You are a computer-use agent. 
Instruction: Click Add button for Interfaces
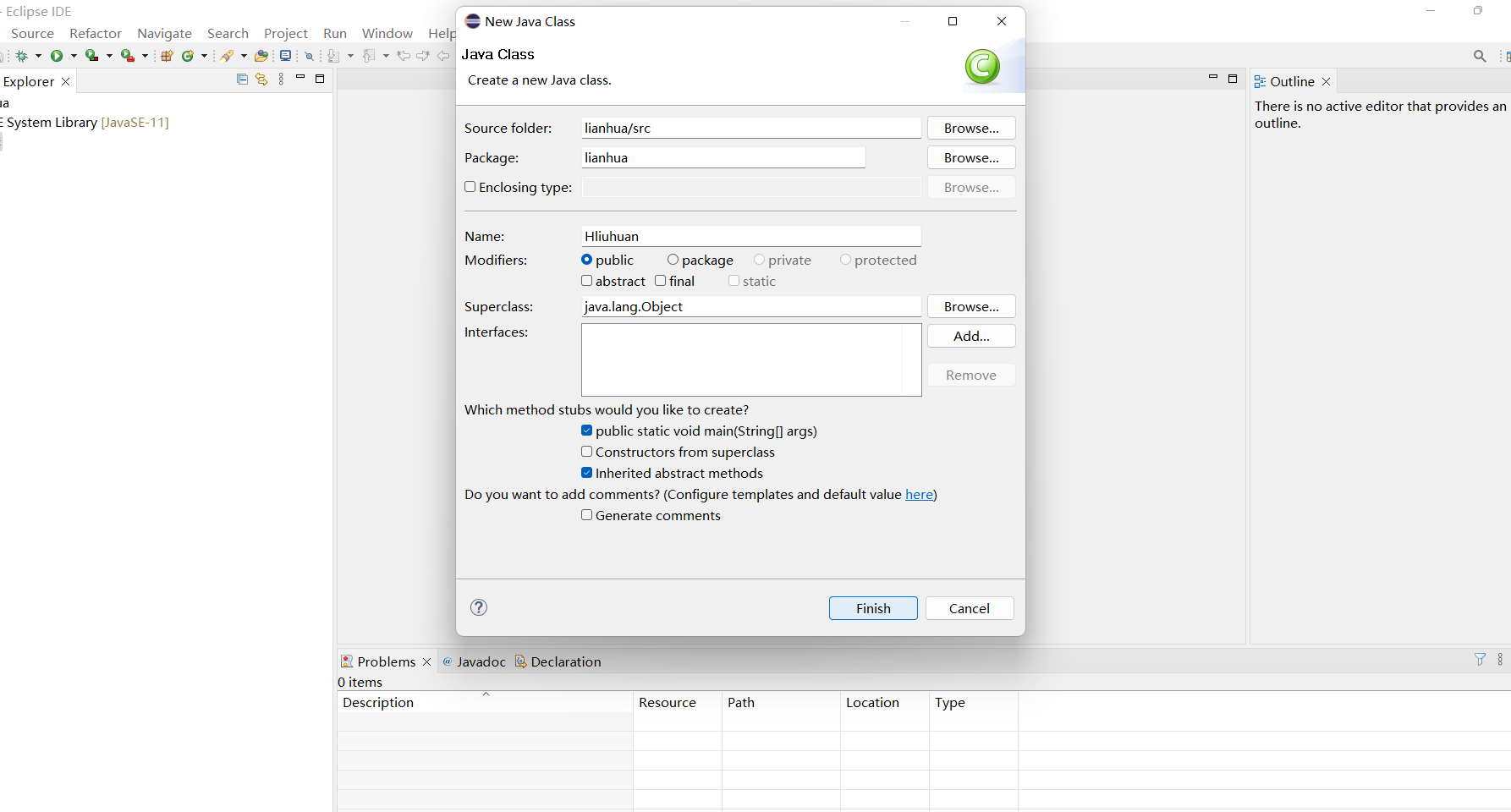[971, 336]
